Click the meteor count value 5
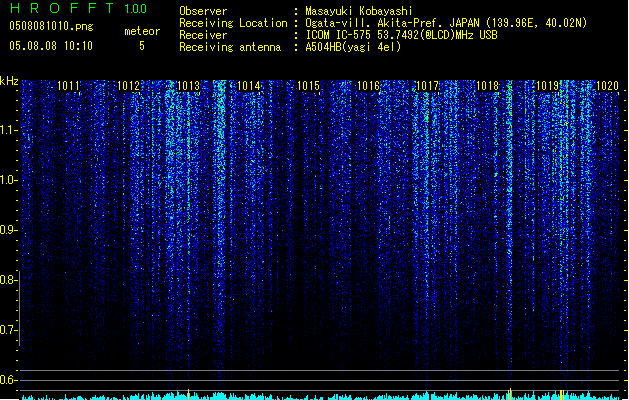 click(142, 46)
